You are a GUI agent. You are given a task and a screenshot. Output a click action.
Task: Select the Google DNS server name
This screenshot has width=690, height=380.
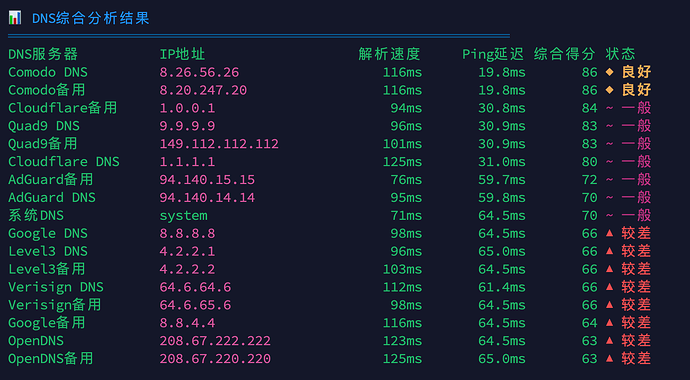tap(48, 234)
